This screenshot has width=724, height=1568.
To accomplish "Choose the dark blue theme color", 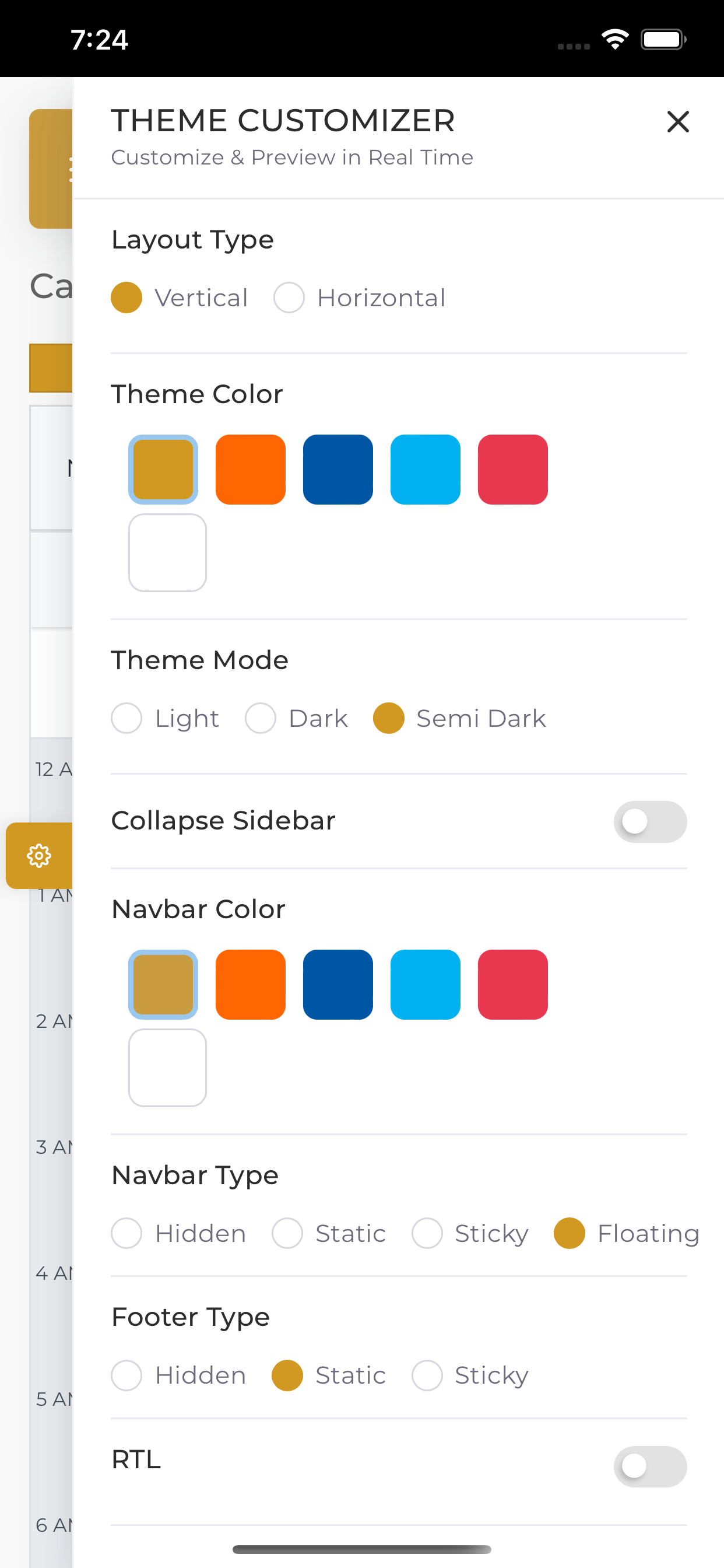I will [x=338, y=470].
